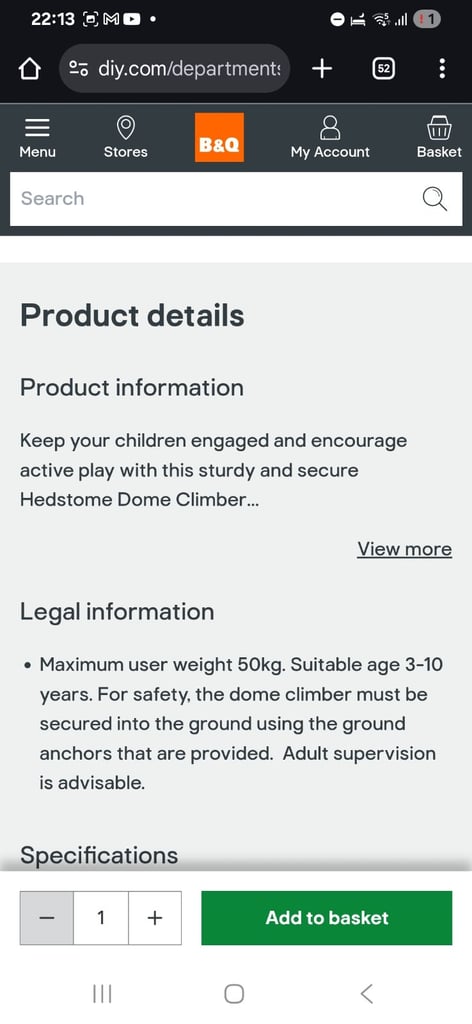This screenshot has width=472, height=1024.
Task: Decrease quantity with minus button
Action: pyautogui.click(x=46, y=918)
